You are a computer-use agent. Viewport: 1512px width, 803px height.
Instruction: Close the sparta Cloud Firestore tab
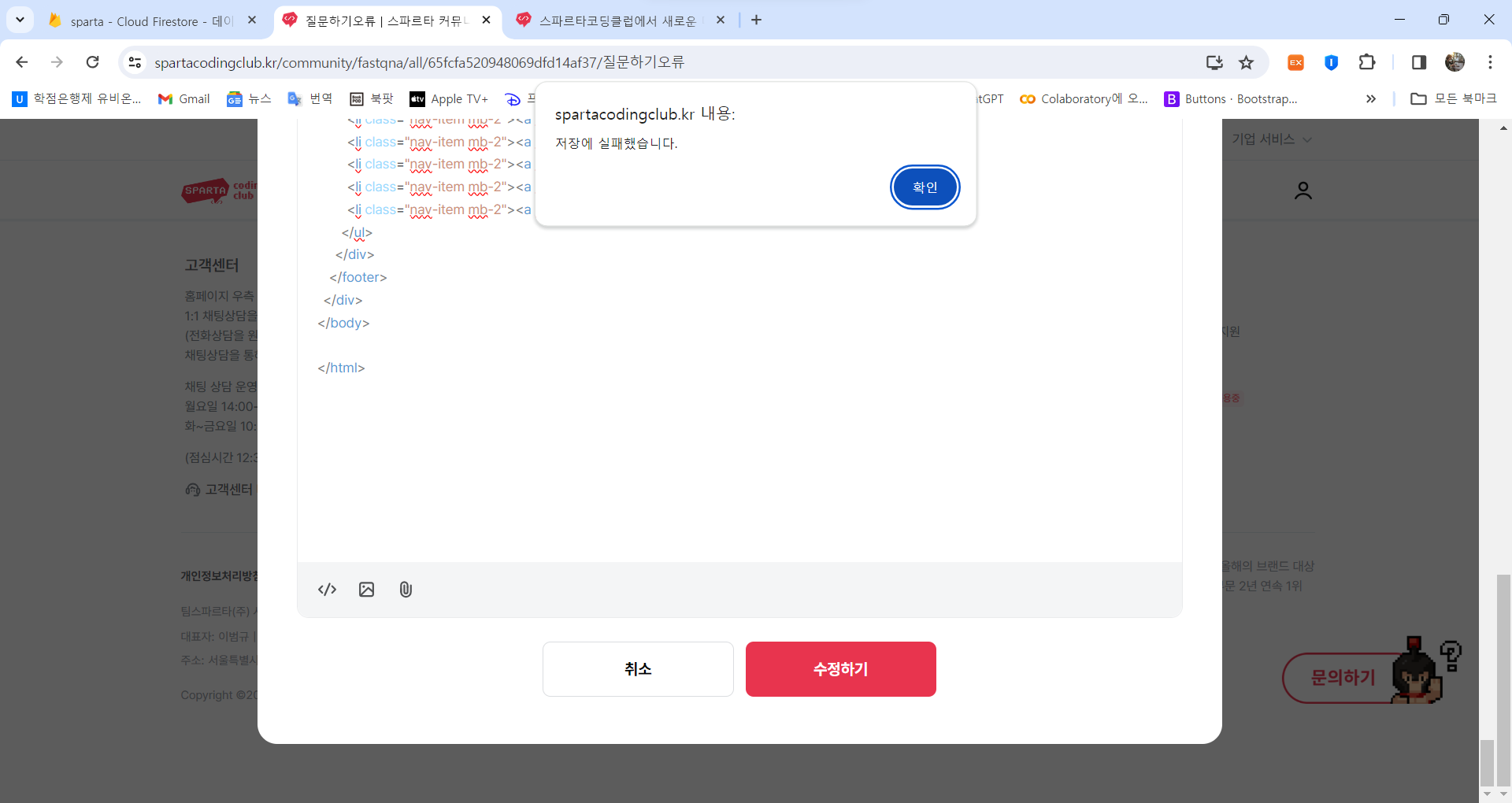tap(252, 20)
